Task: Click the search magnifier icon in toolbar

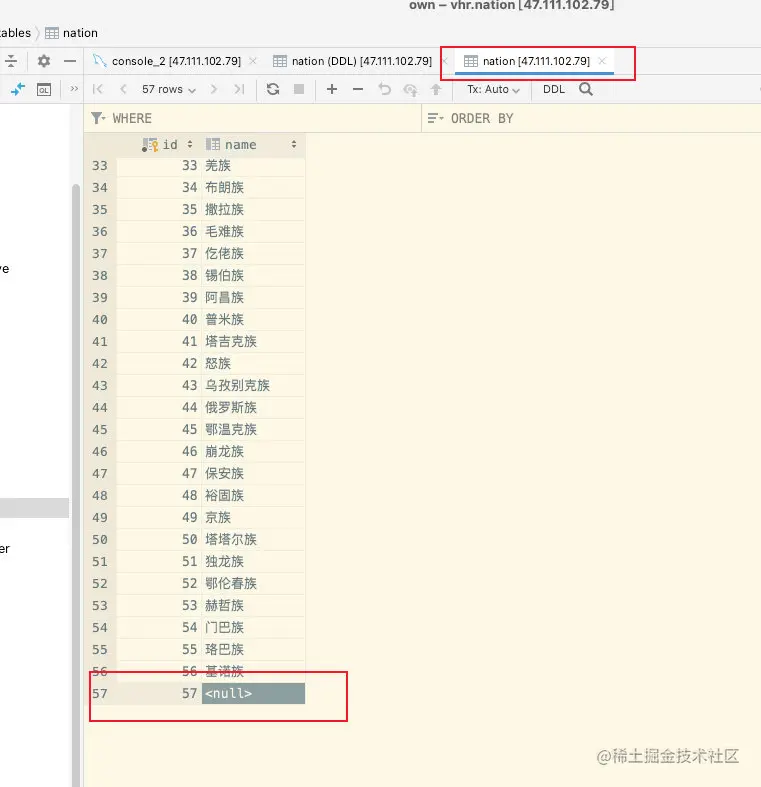Action: point(586,89)
